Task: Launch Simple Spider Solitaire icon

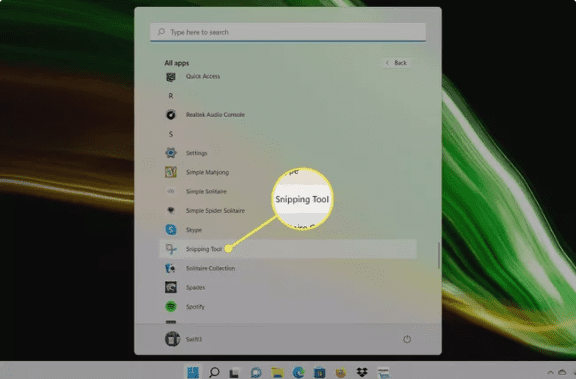Action: point(171,210)
